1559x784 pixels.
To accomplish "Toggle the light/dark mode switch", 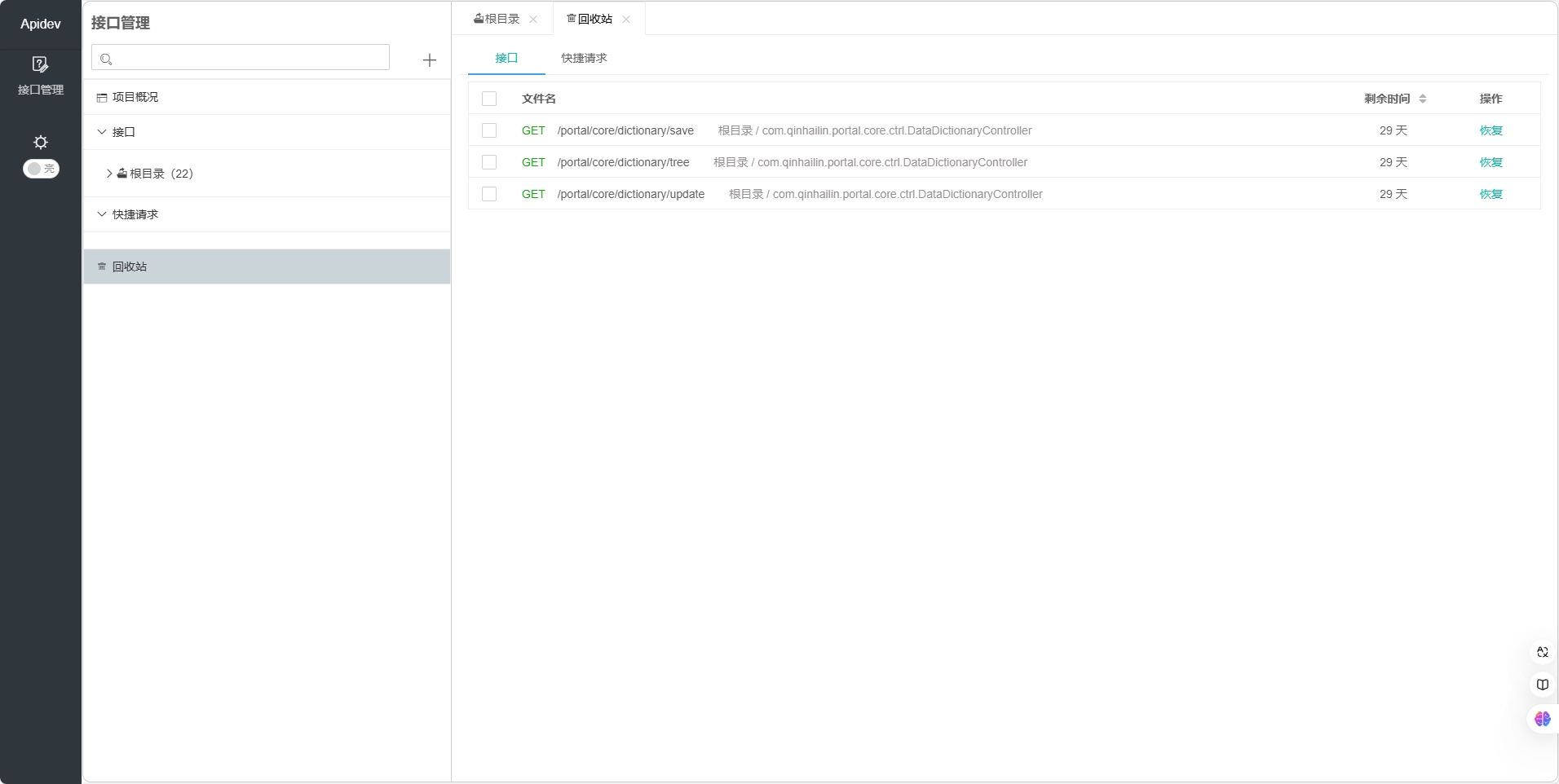I will (41, 169).
